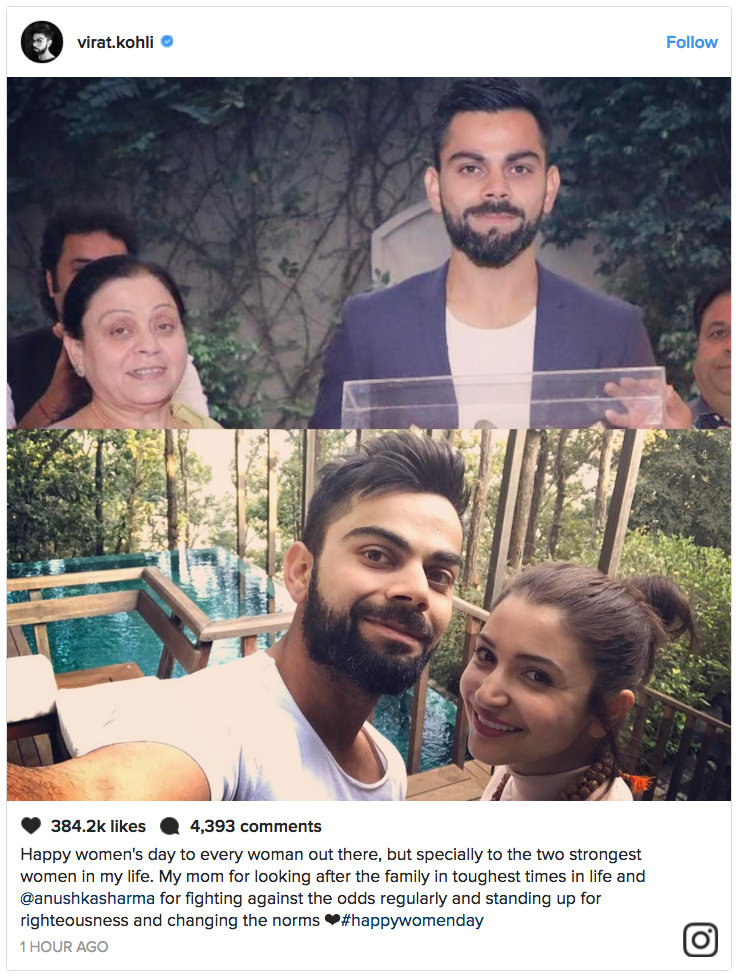Open the virat.kohli username link
This screenshot has width=741, height=979.
pyautogui.click(x=115, y=42)
